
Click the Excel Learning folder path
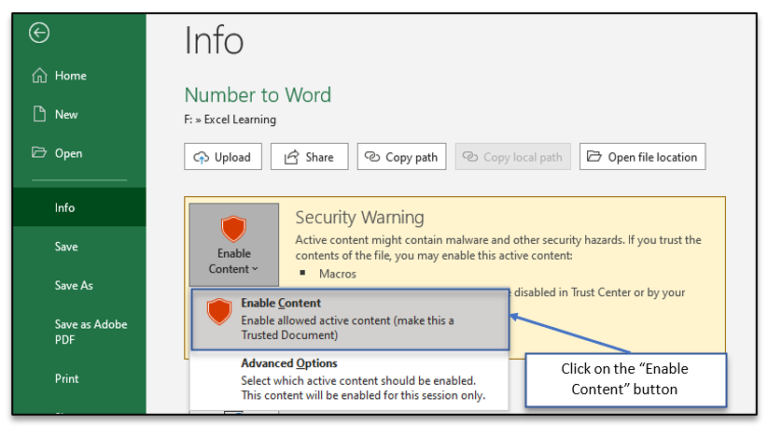coord(240,119)
